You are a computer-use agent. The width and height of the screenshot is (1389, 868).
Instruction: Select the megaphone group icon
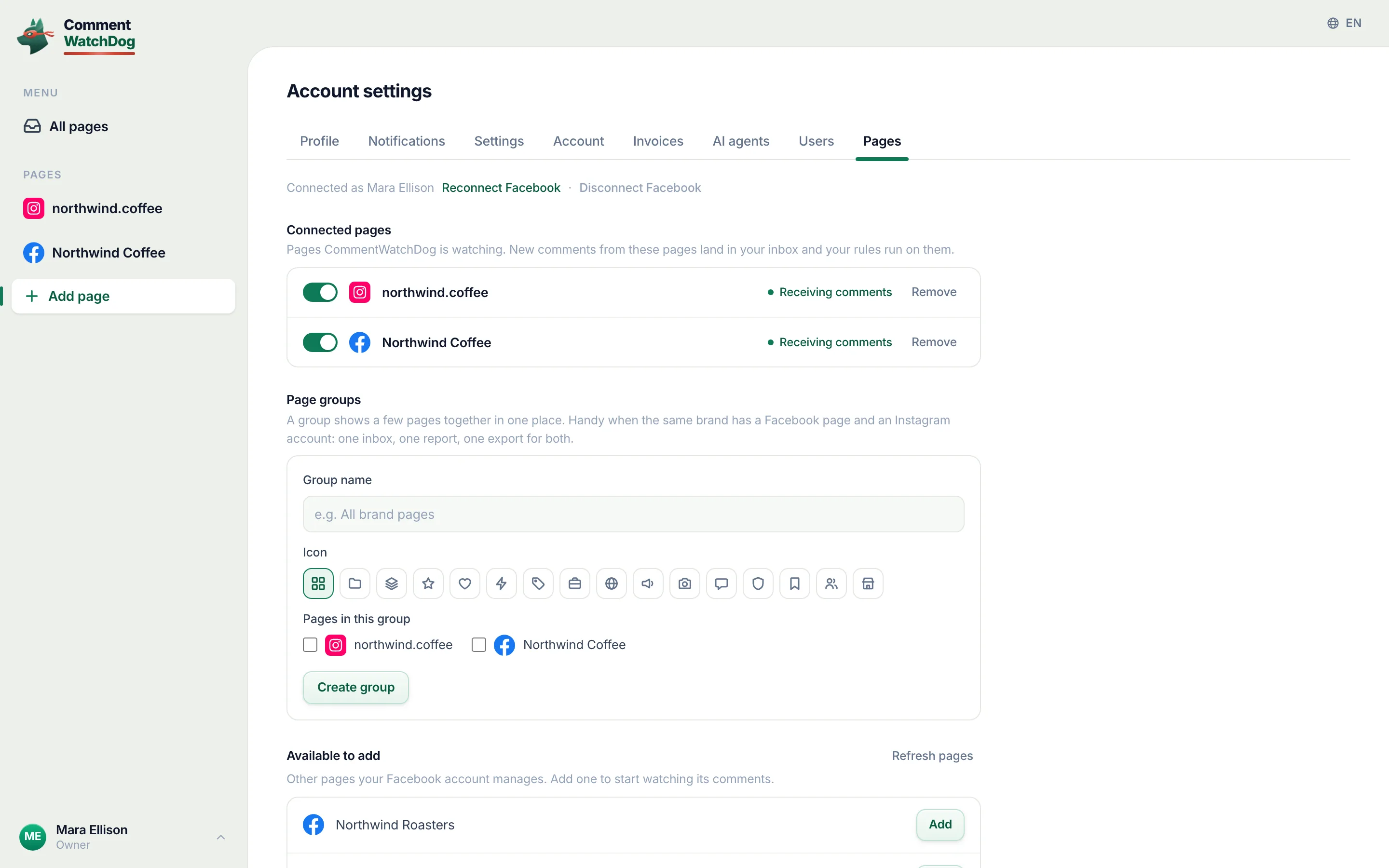coord(648,583)
